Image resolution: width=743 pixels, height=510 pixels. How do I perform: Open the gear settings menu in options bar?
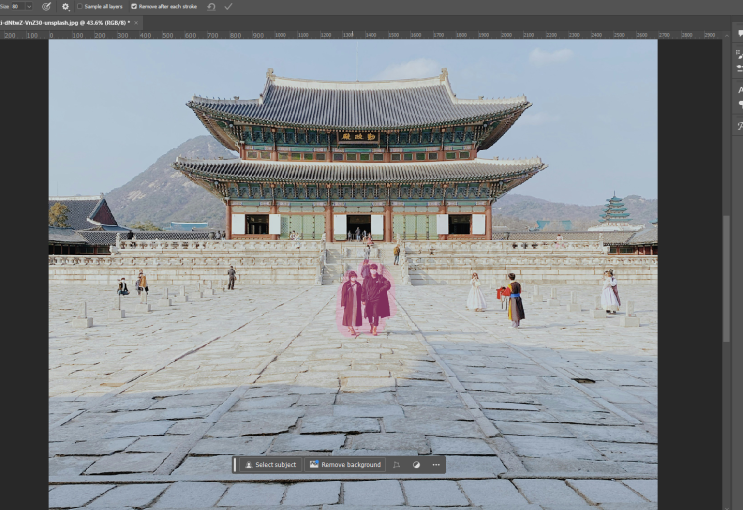65,6
